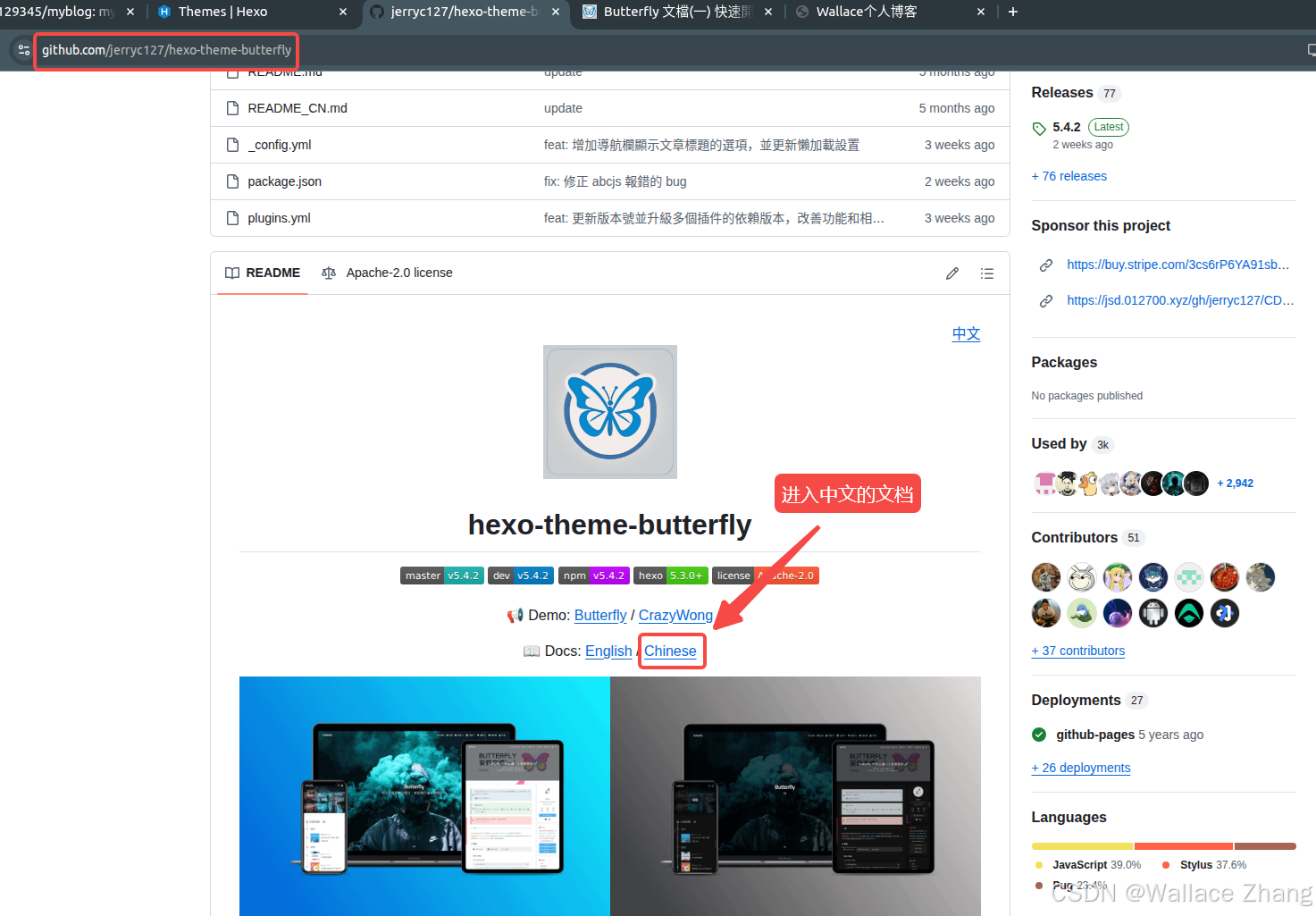Click the blue theme preview screenshot

click(424, 795)
